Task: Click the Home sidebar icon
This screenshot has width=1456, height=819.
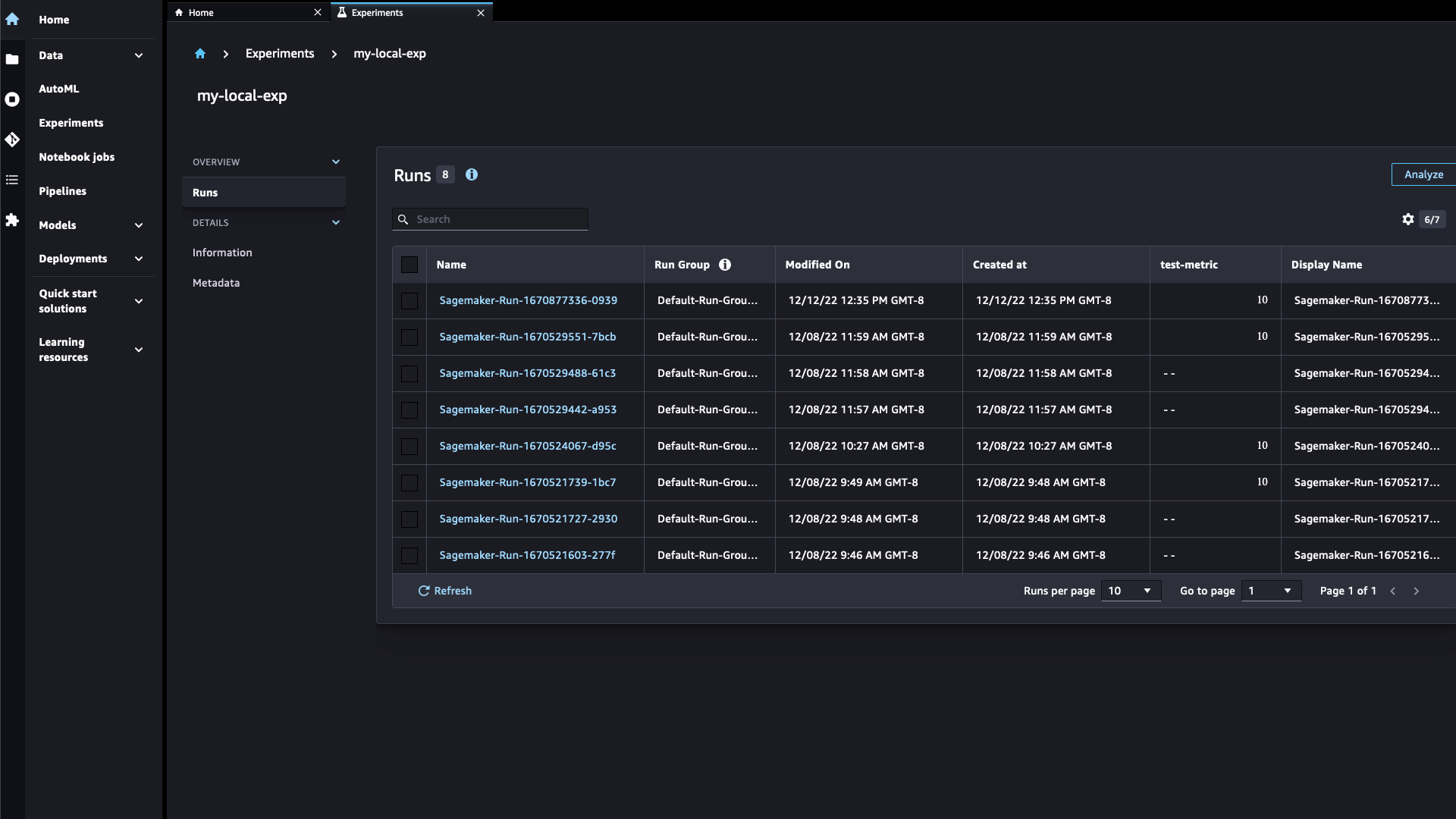Action: point(13,19)
